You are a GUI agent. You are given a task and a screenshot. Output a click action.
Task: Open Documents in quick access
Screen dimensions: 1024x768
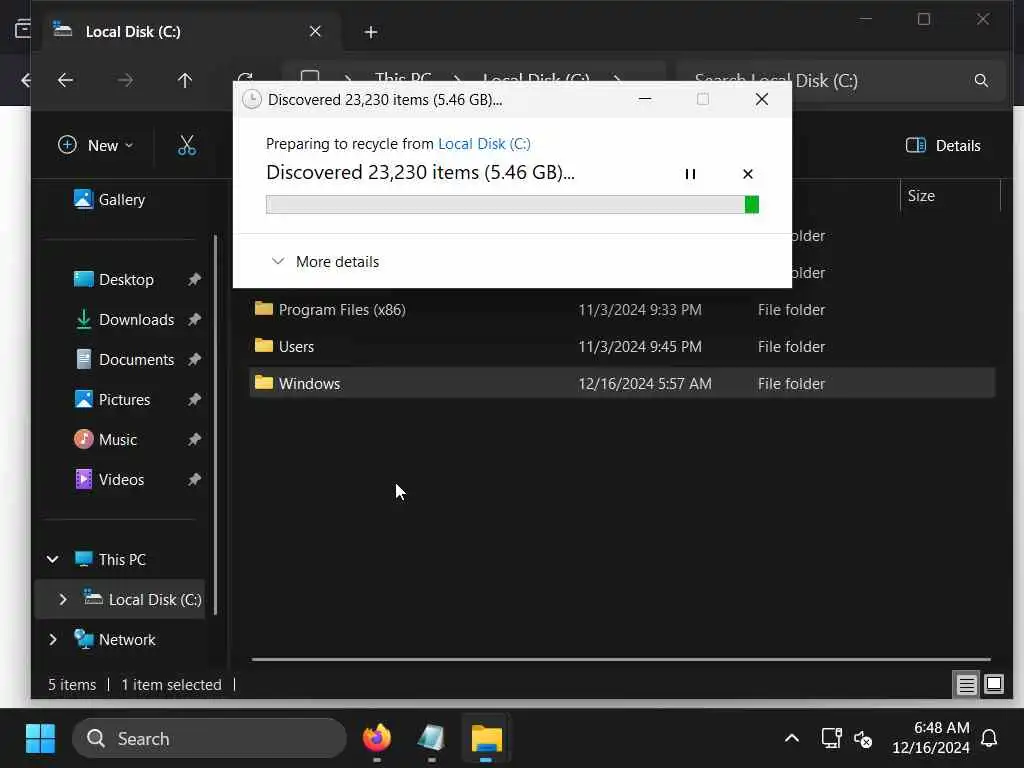click(x=124, y=359)
